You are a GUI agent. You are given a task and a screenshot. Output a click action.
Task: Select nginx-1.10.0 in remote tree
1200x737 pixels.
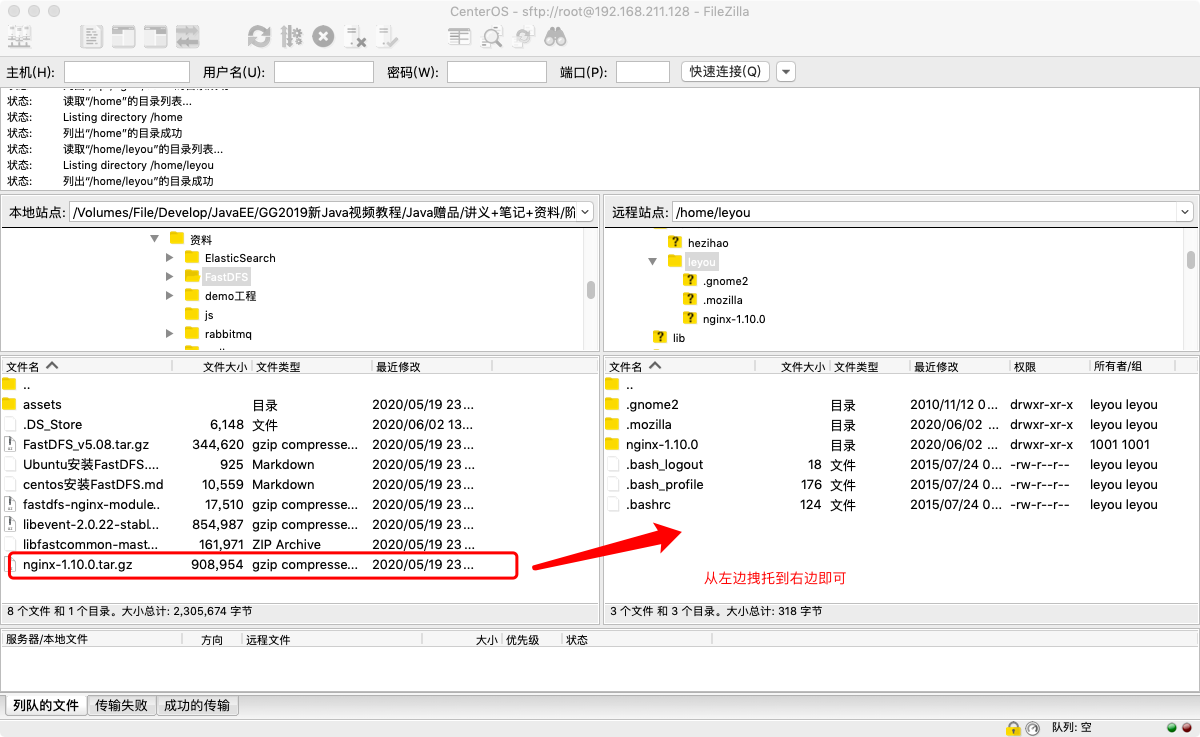(733, 319)
